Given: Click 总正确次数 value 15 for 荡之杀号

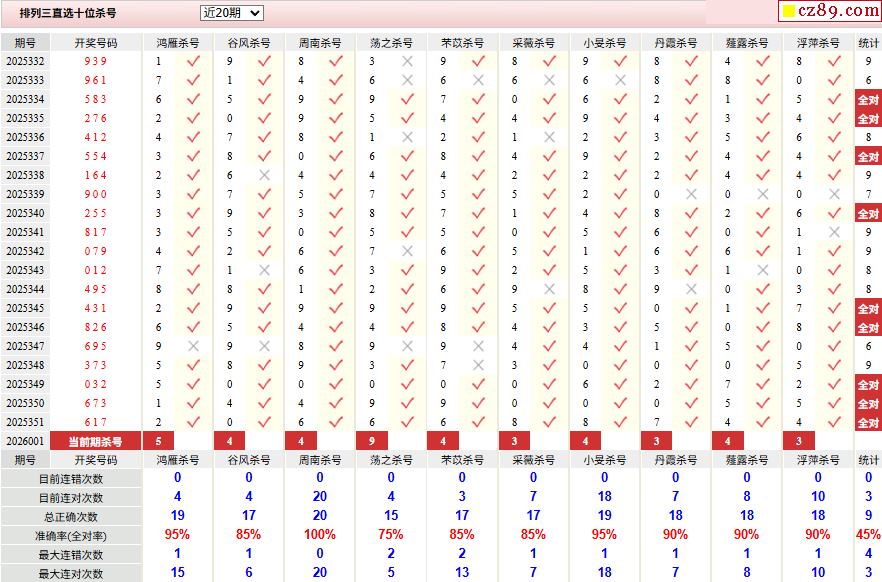Looking at the screenshot, I should click(390, 515).
